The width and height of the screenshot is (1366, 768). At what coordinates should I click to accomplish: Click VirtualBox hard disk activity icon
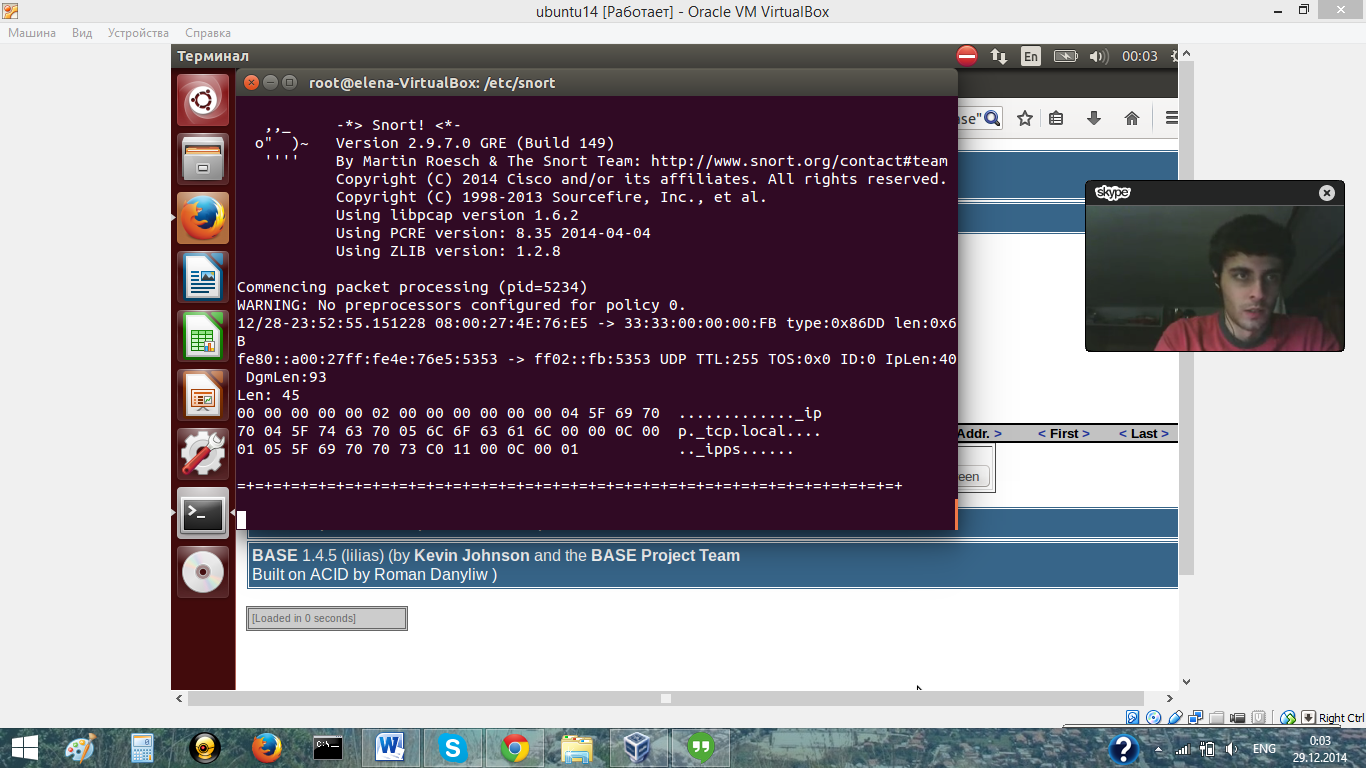(1133, 717)
